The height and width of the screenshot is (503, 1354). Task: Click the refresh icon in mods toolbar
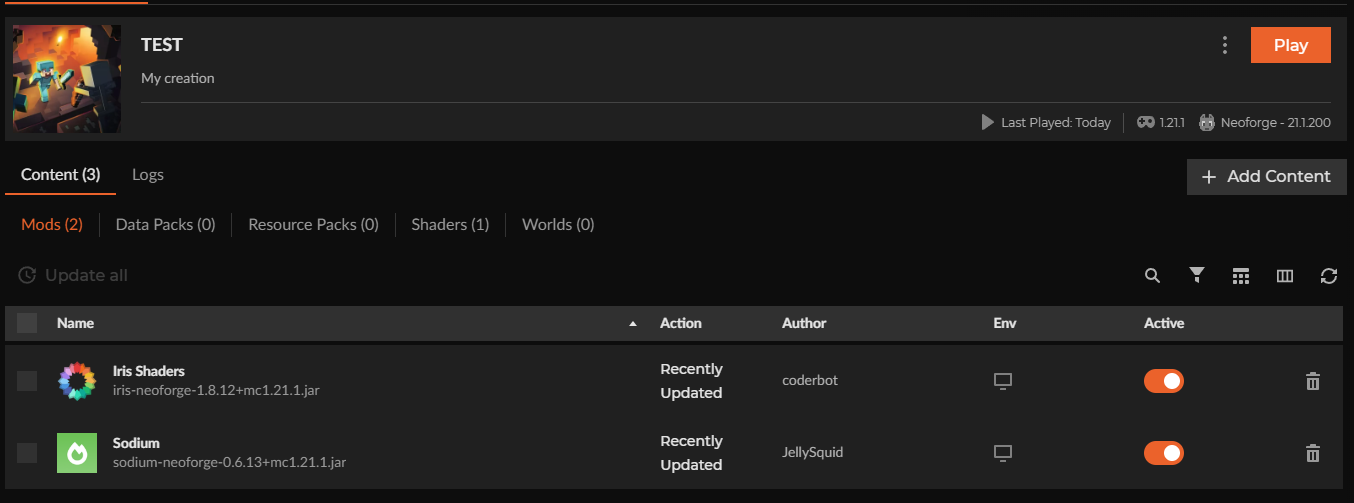pyautogui.click(x=1329, y=276)
